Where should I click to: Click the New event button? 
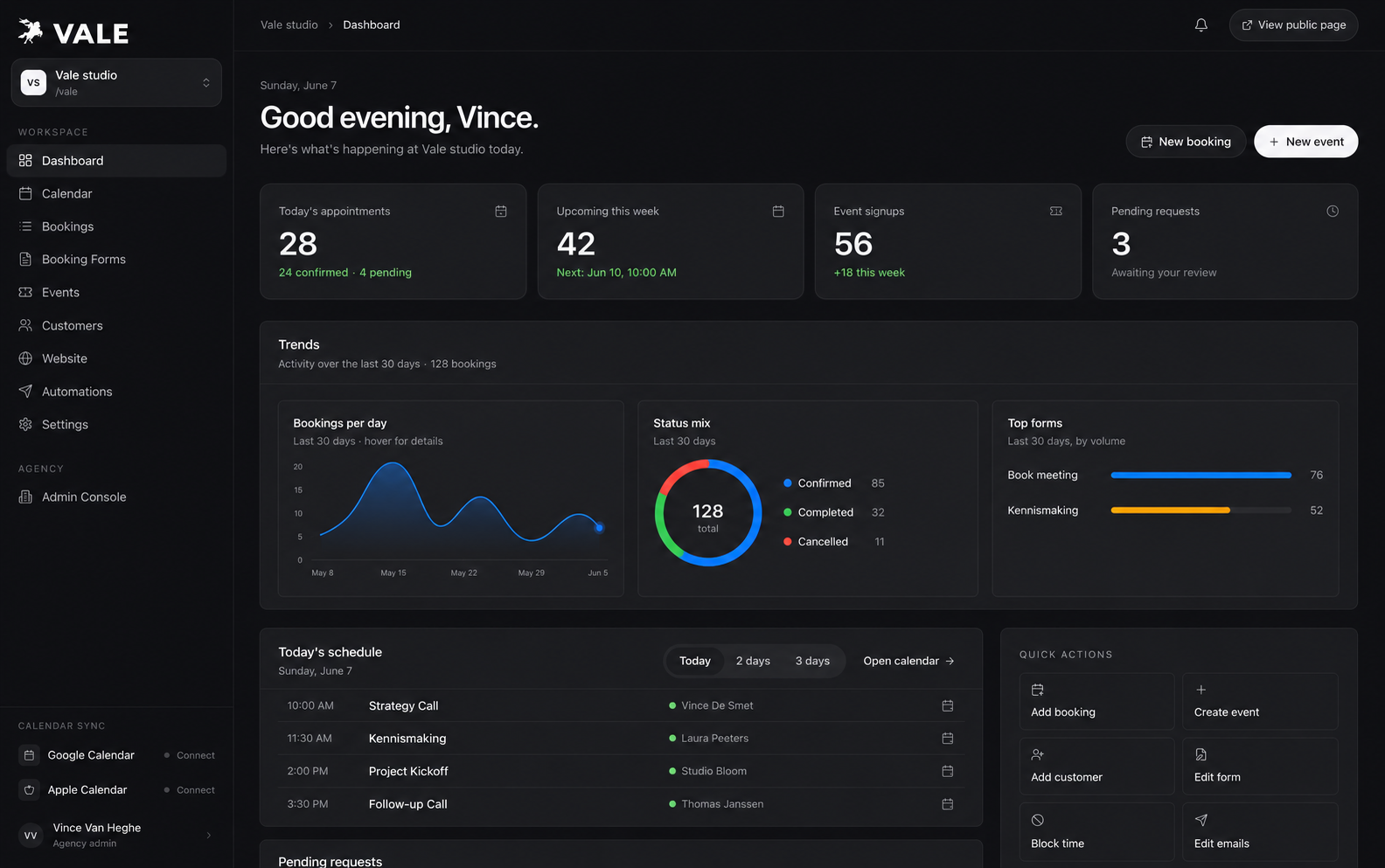click(x=1305, y=142)
